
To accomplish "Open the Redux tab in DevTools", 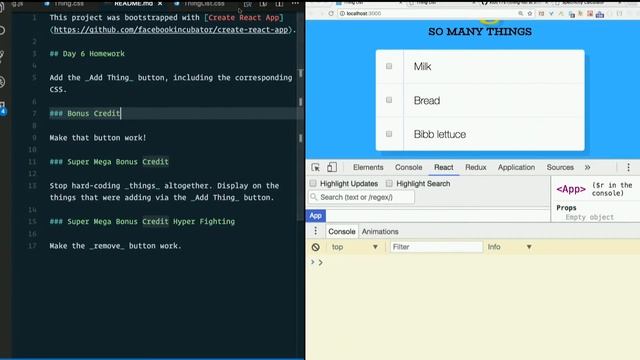I will [476, 167].
